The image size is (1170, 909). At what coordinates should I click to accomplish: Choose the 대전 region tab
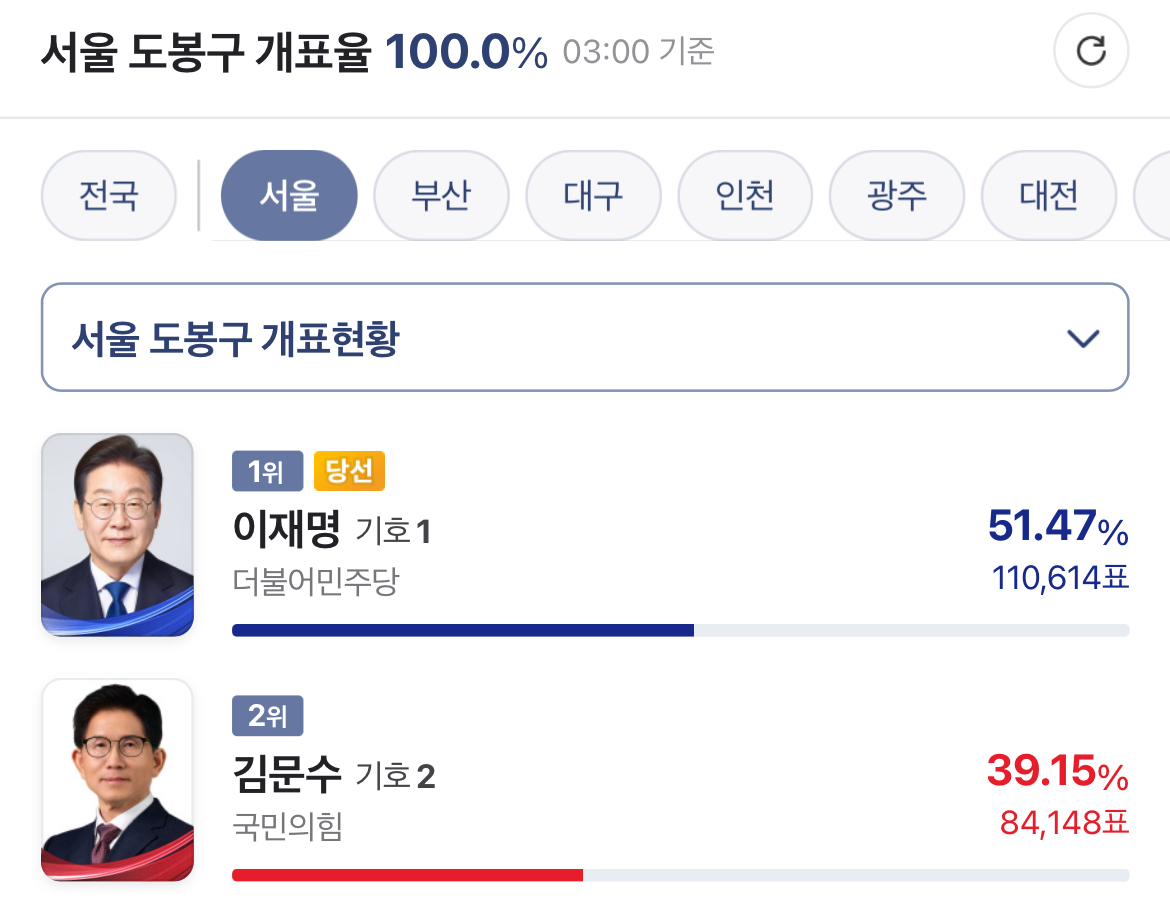click(1049, 196)
